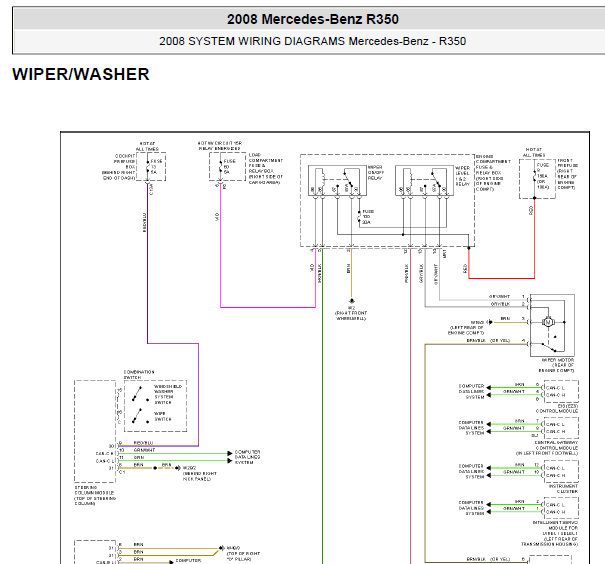Click the 'WIPER/WASHER' section heading
The height and width of the screenshot is (564, 605).
(81, 74)
